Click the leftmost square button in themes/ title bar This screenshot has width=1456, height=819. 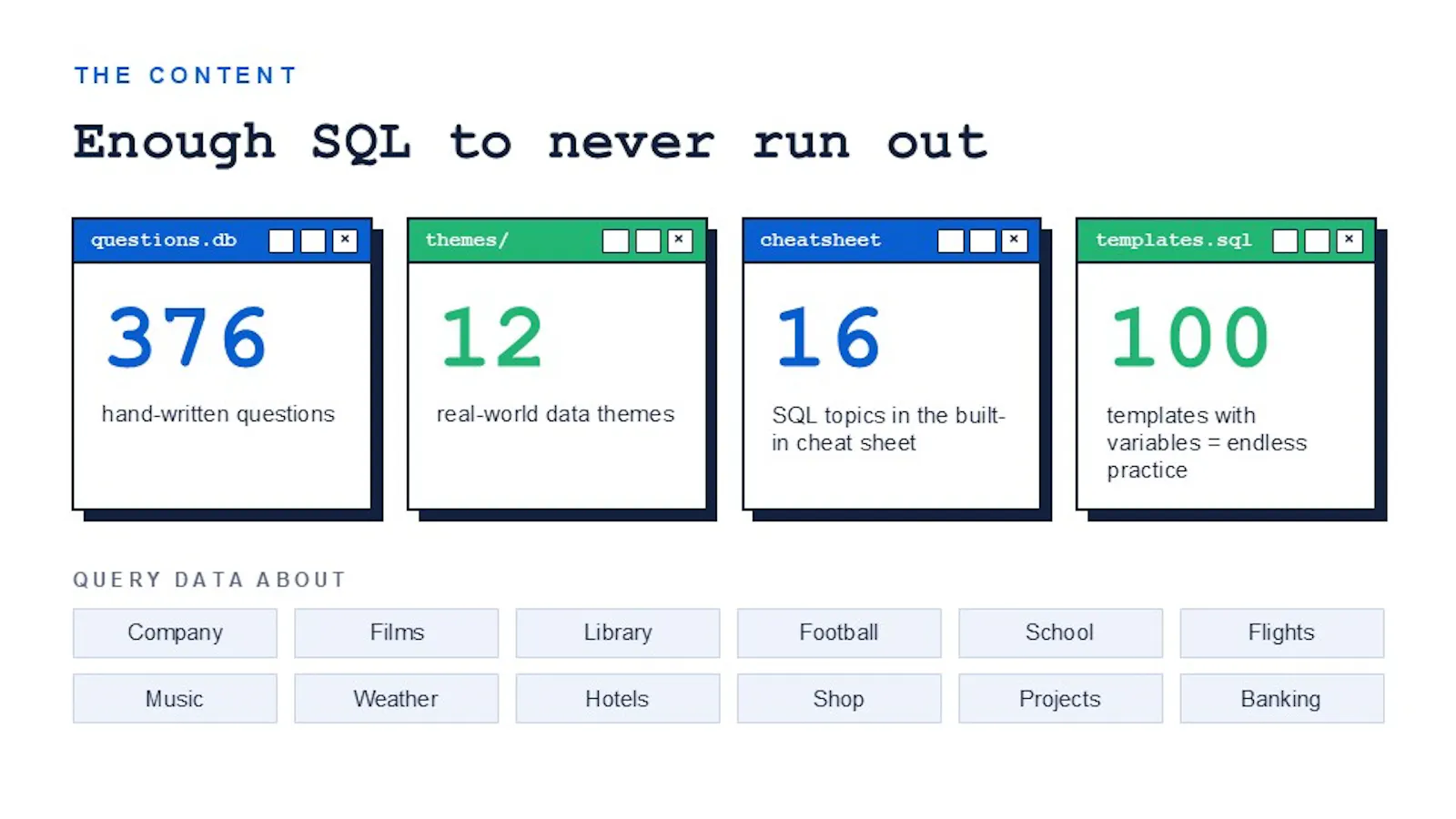(x=616, y=240)
